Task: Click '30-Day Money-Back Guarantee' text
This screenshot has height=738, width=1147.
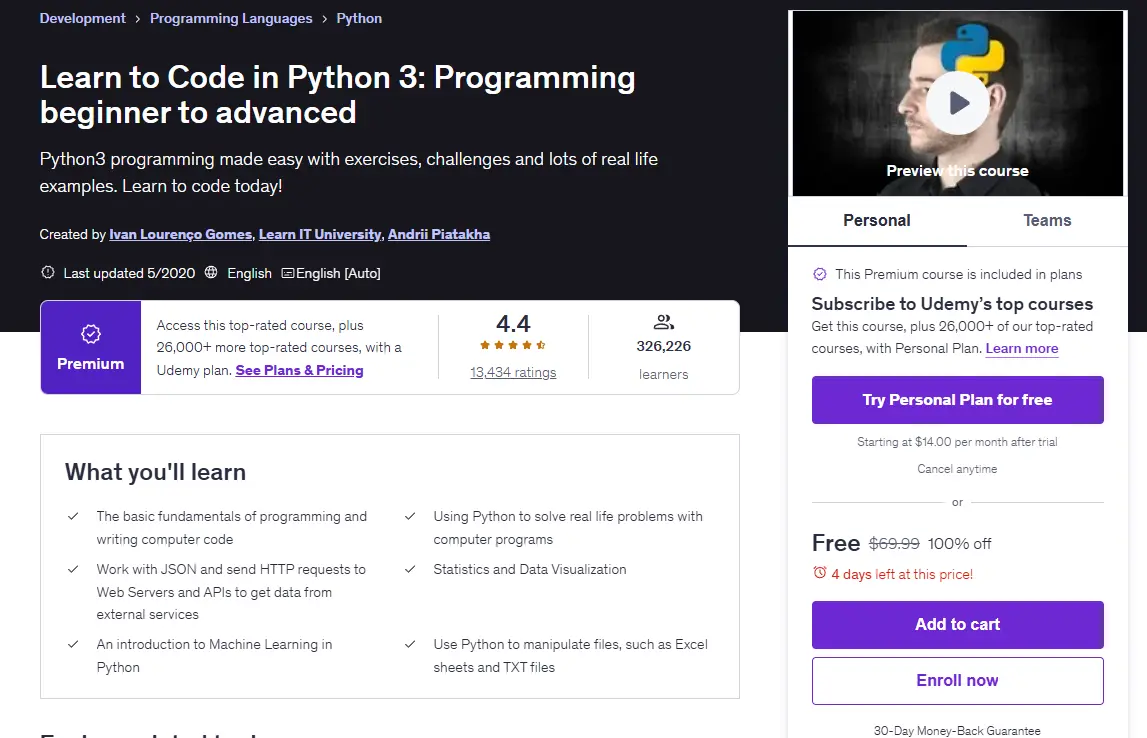Action: tap(957, 730)
